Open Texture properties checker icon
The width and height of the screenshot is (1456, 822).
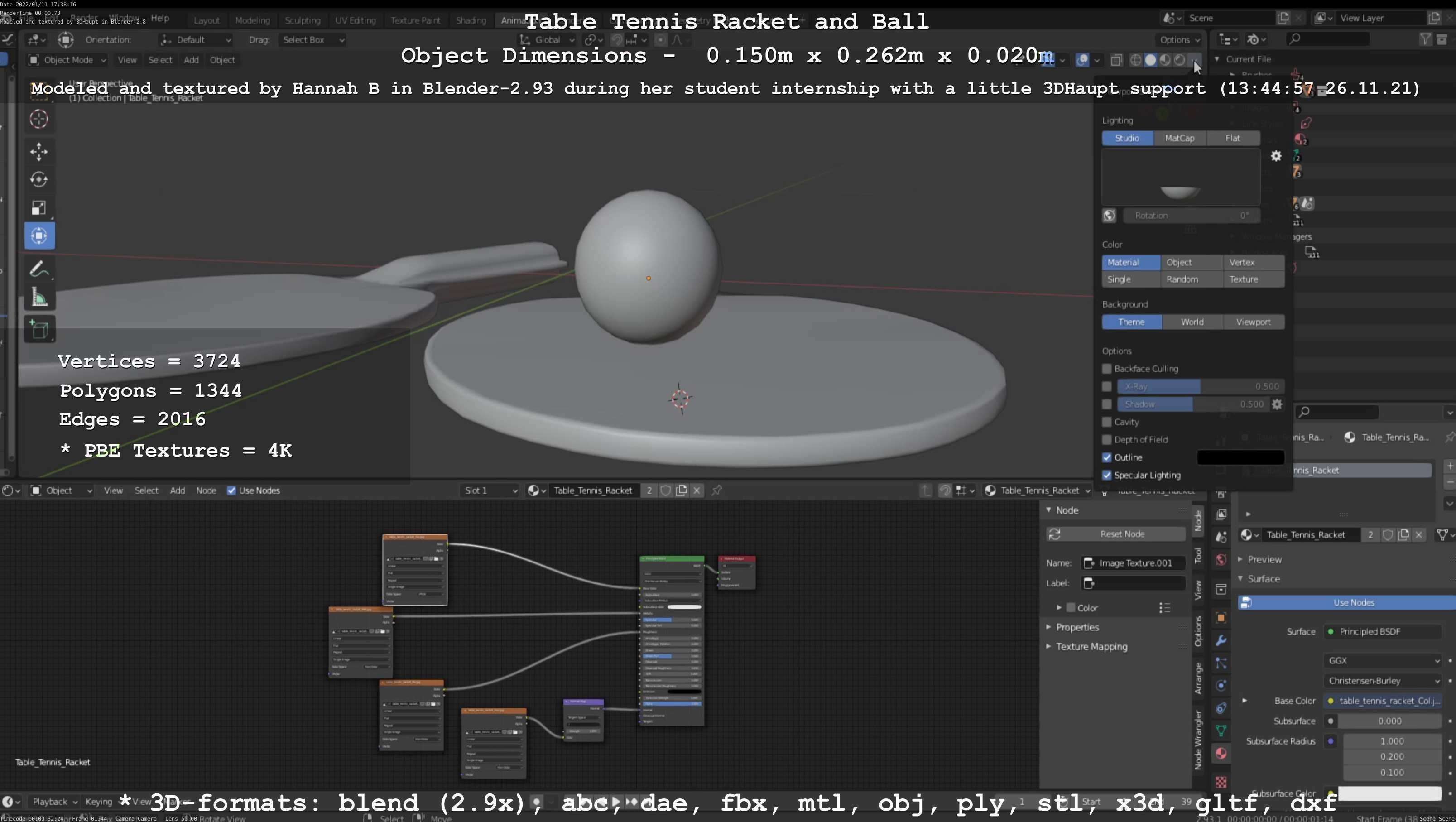click(1221, 783)
